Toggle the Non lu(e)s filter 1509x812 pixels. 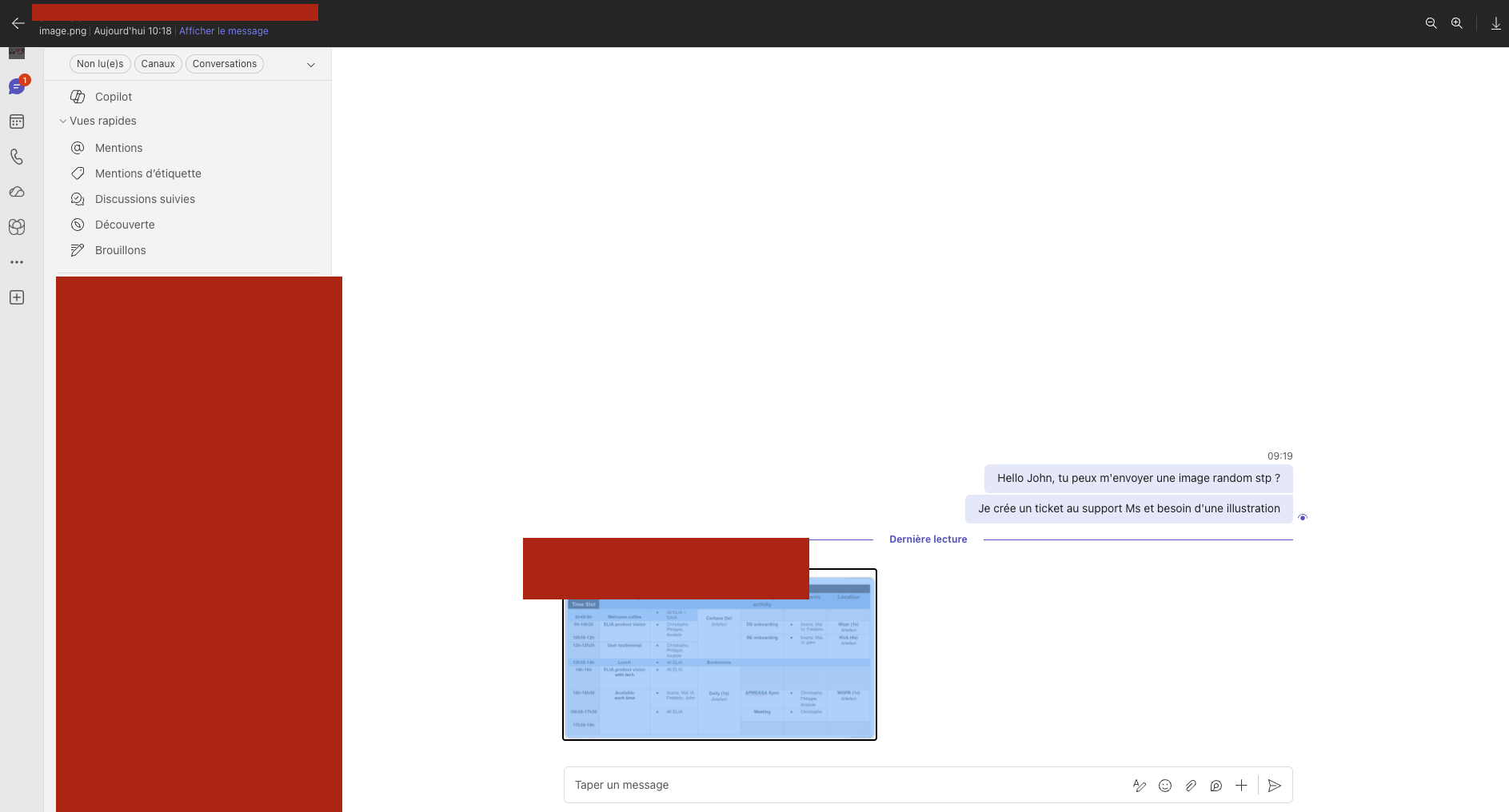[100, 64]
